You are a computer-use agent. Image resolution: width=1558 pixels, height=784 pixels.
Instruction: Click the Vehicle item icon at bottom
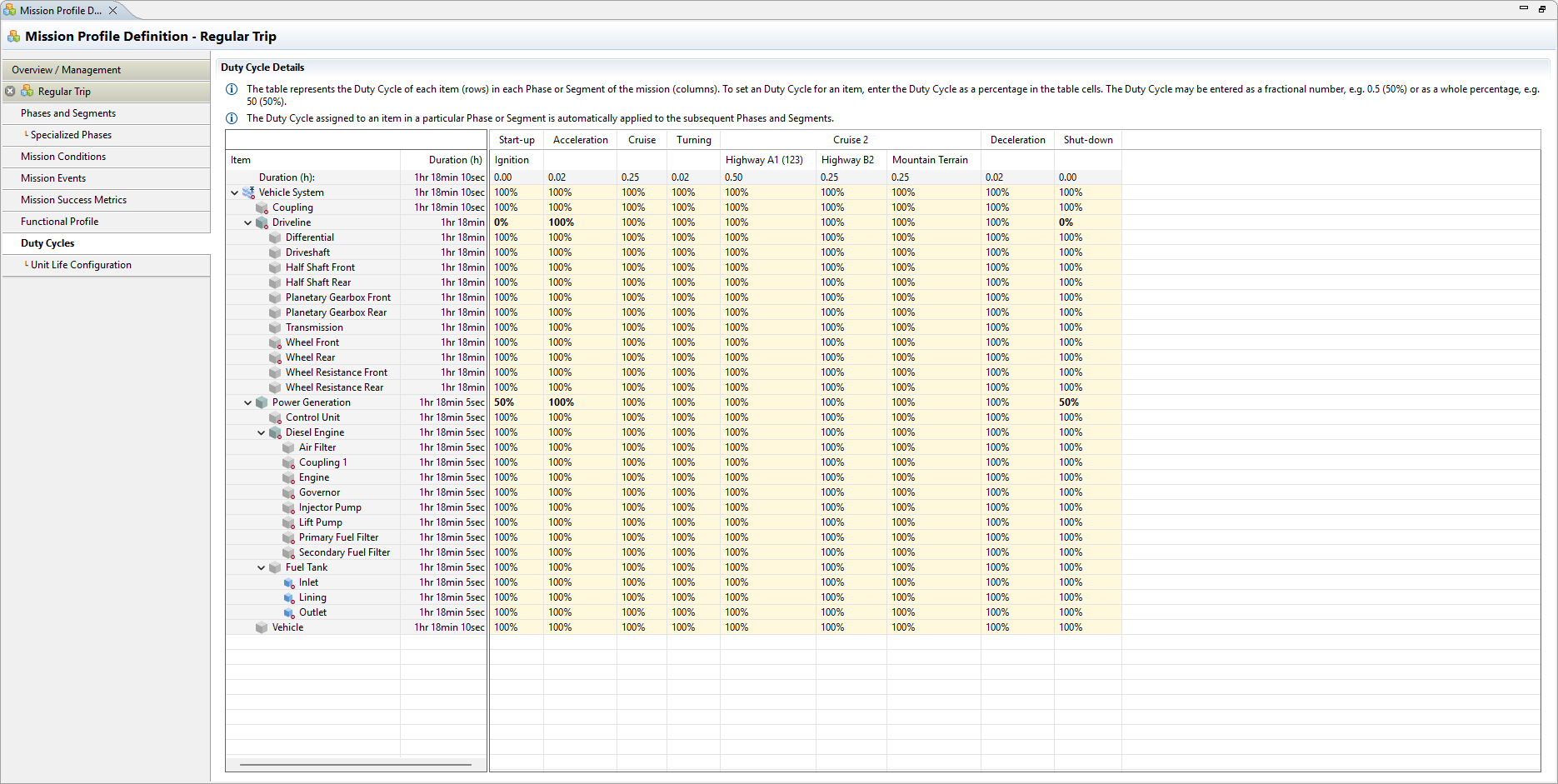(262, 627)
